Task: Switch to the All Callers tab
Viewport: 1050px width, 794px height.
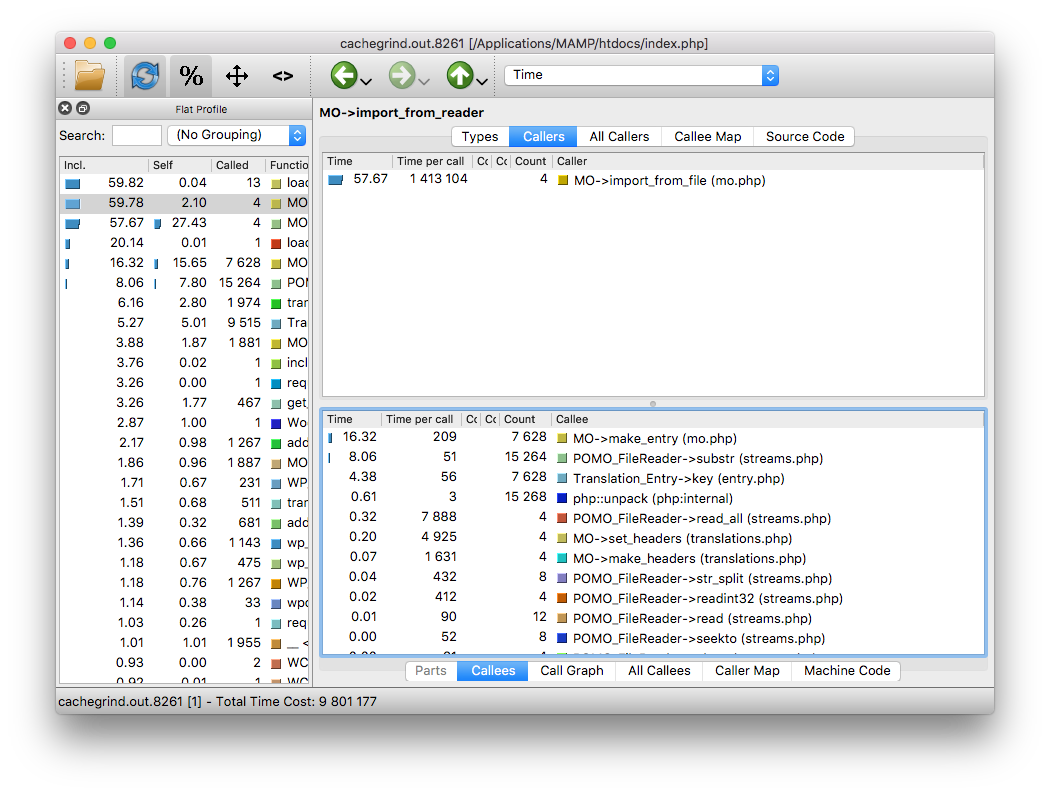Action: [619, 137]
